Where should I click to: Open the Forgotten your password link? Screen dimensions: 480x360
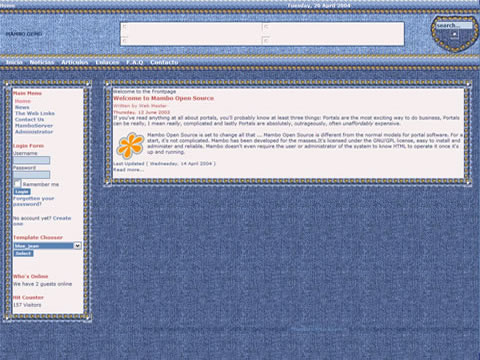33,201
